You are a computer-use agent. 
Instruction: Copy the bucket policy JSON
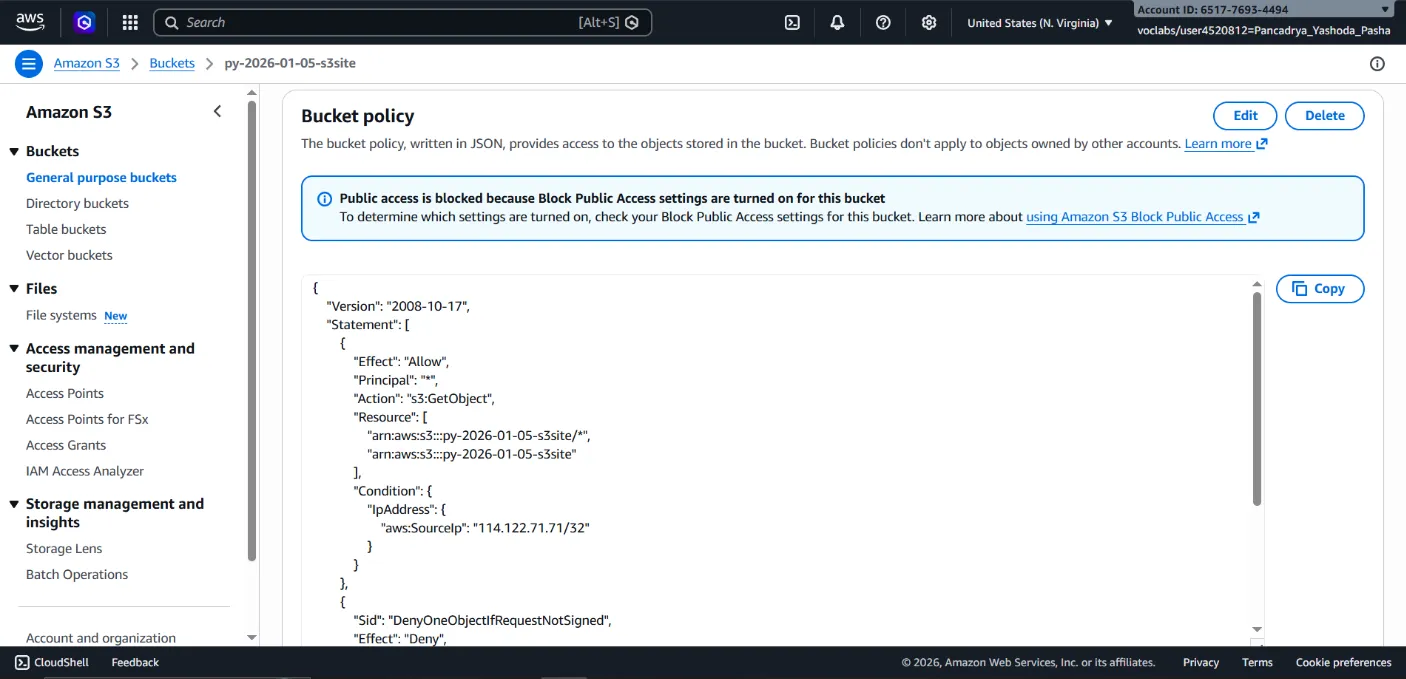(x=1320, y=288)
